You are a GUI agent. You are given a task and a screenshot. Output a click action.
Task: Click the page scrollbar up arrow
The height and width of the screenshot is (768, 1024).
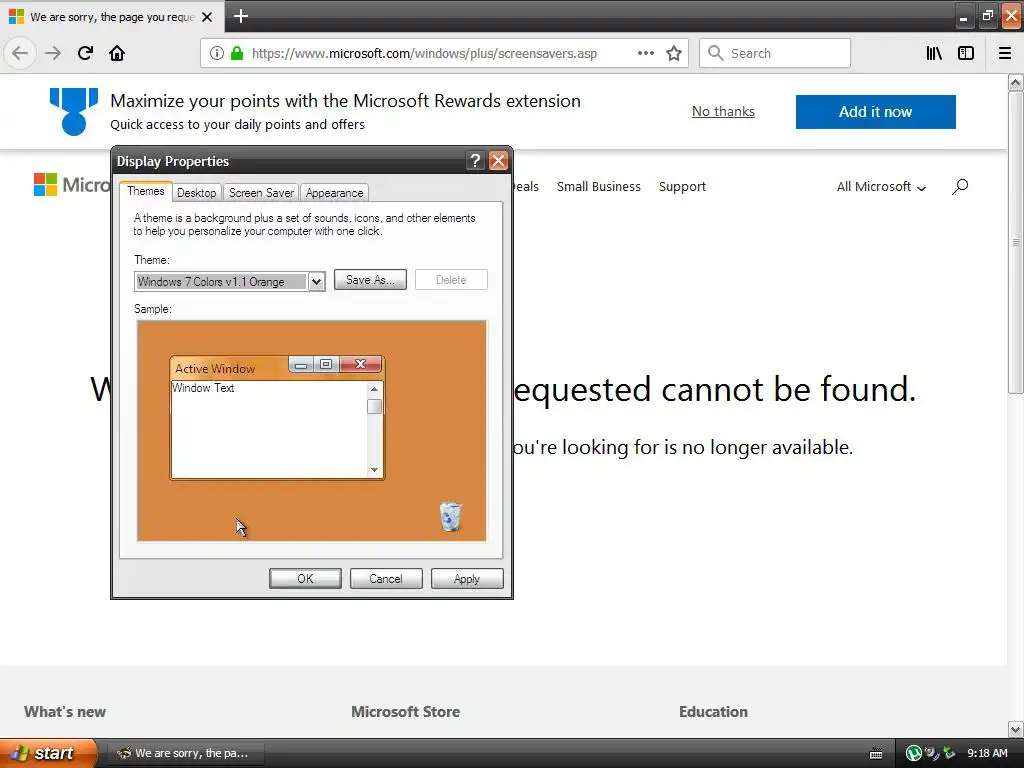tap(1015, 82)
